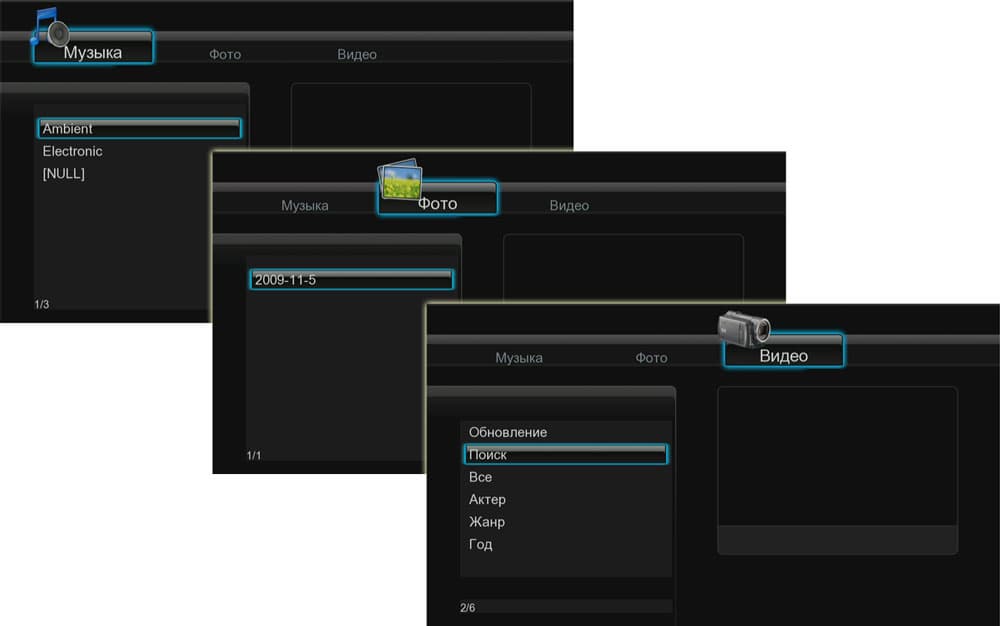Choose the Electronic genre entry
The height and width of the screenshot is (626, 1000).
click(x=72, y=152)
